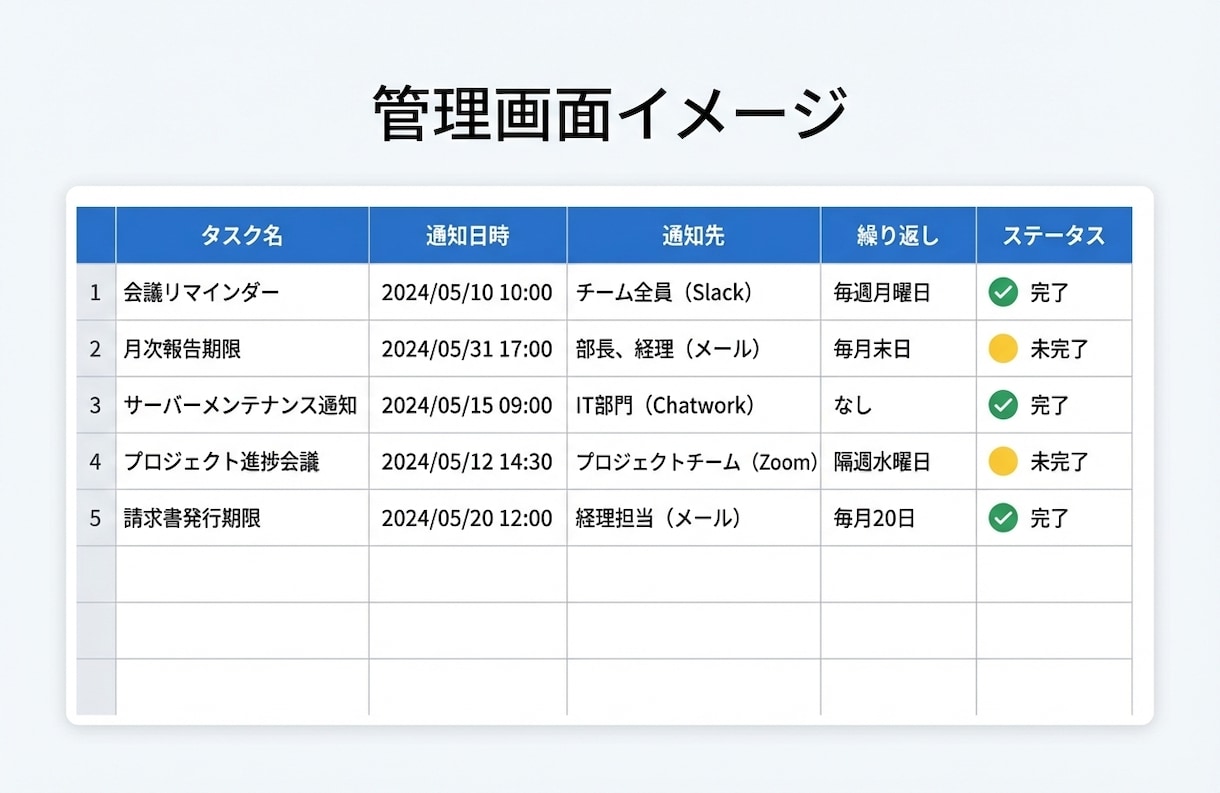Click the 月次報告期限 task cell
1220x793 pixels.
242,349
